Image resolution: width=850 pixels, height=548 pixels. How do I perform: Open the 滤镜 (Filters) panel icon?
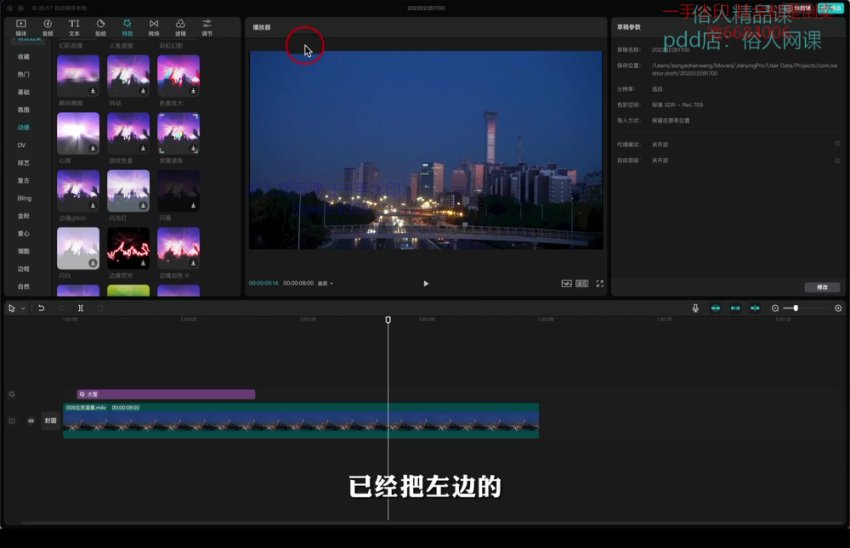[180, 26]
